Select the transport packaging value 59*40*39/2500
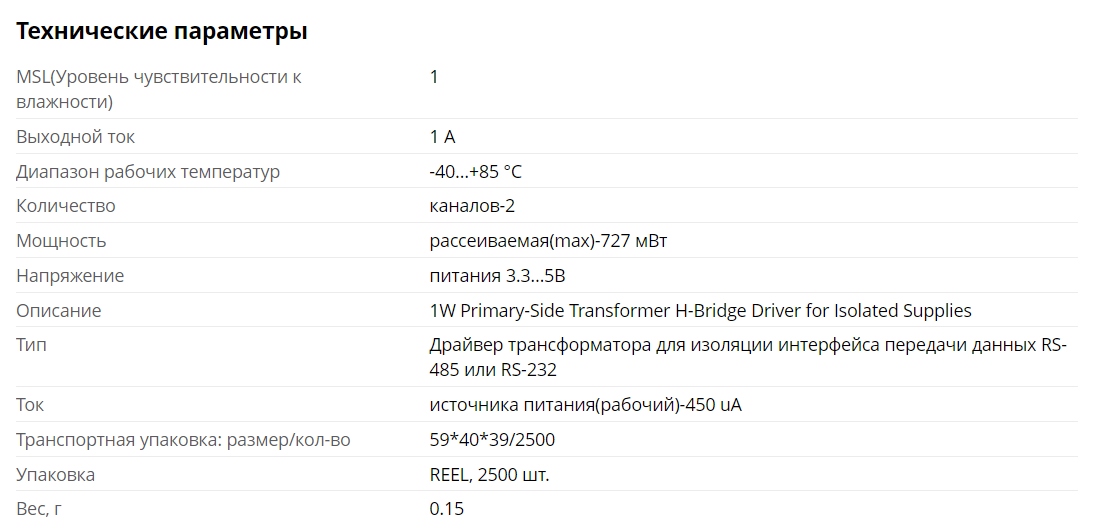The width and height of the screenshot is (1115, 532). (492, 440)
